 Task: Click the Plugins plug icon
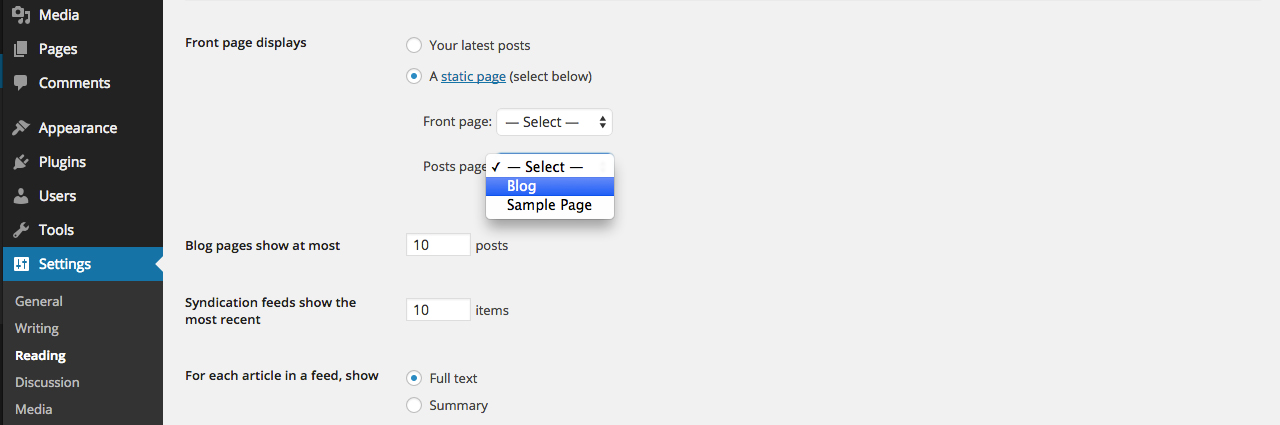pos(21,162)
